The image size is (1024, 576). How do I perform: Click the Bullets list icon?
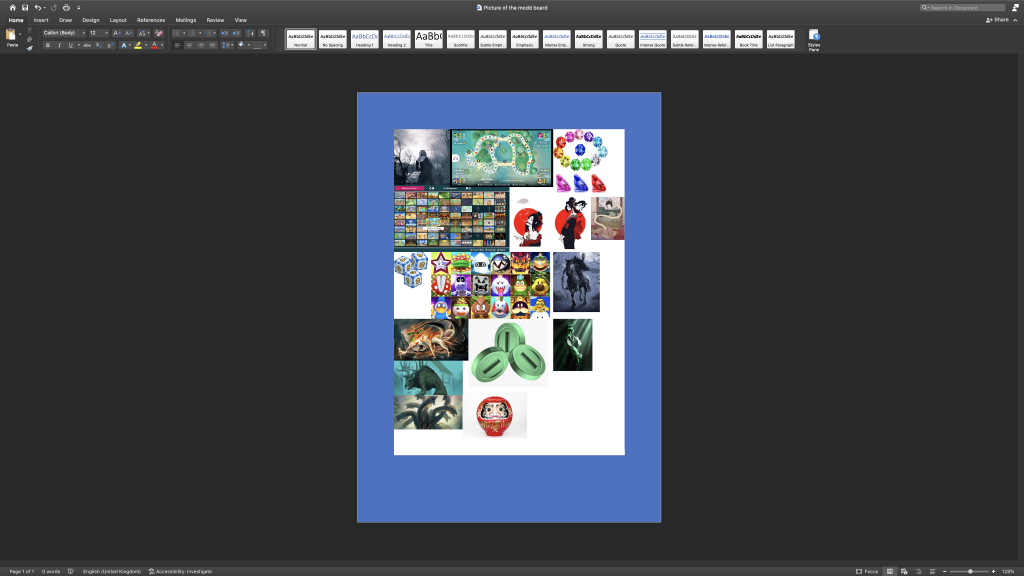tap(177, 33)
